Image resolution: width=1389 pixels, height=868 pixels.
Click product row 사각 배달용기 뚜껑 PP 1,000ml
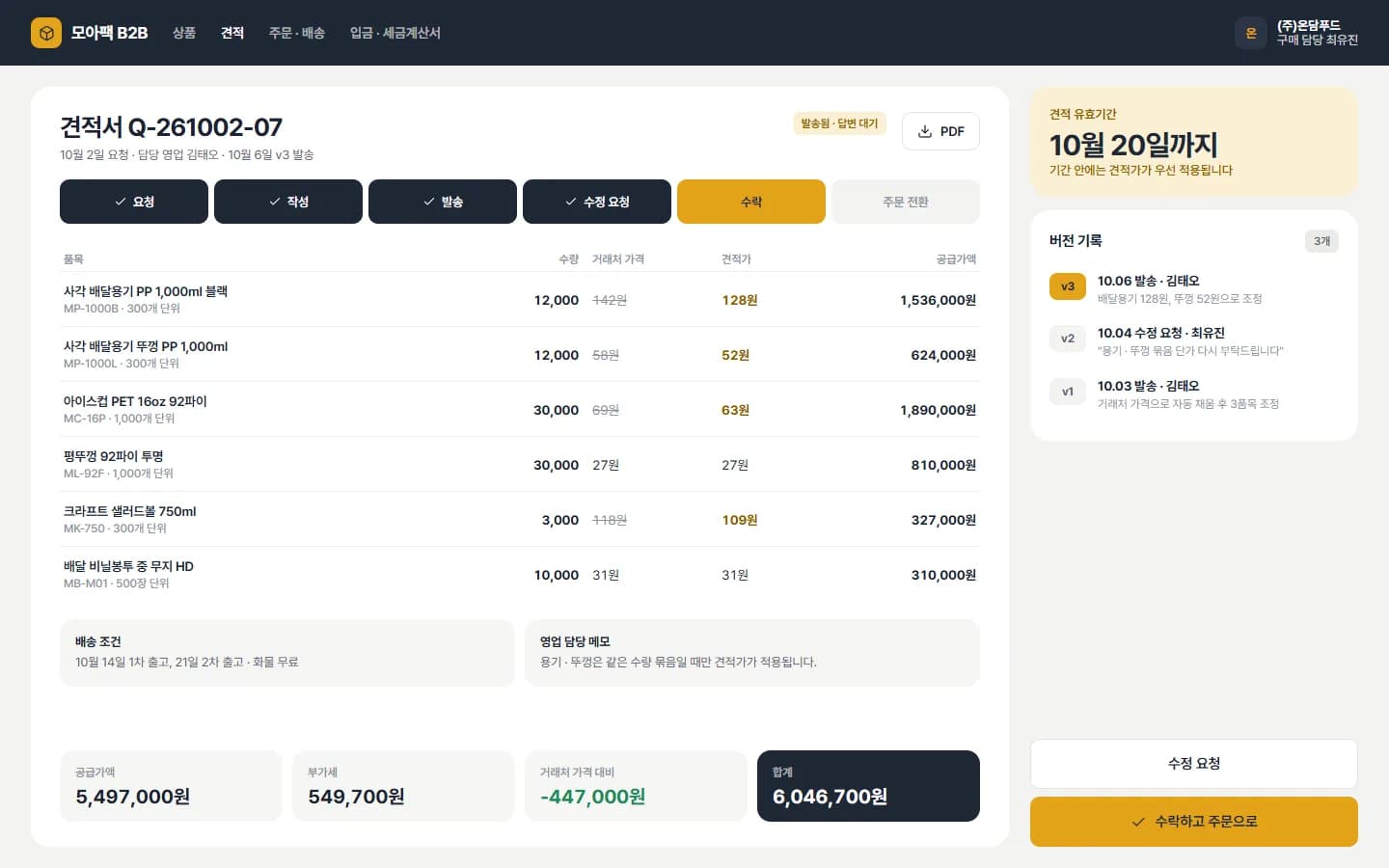[x=520, y=355]
